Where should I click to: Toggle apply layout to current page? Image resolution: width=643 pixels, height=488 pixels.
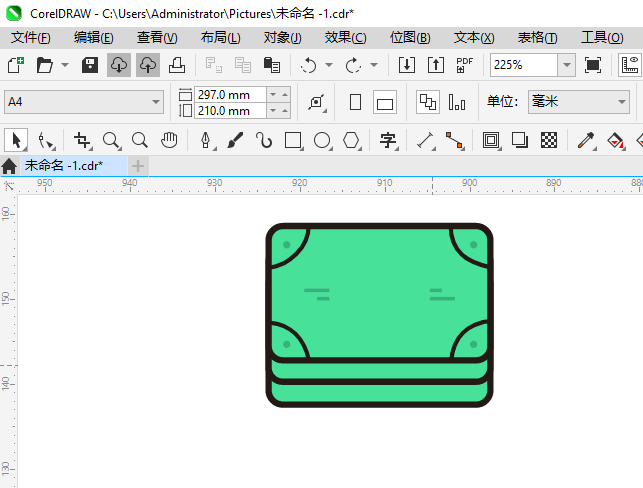click(457, 102)
